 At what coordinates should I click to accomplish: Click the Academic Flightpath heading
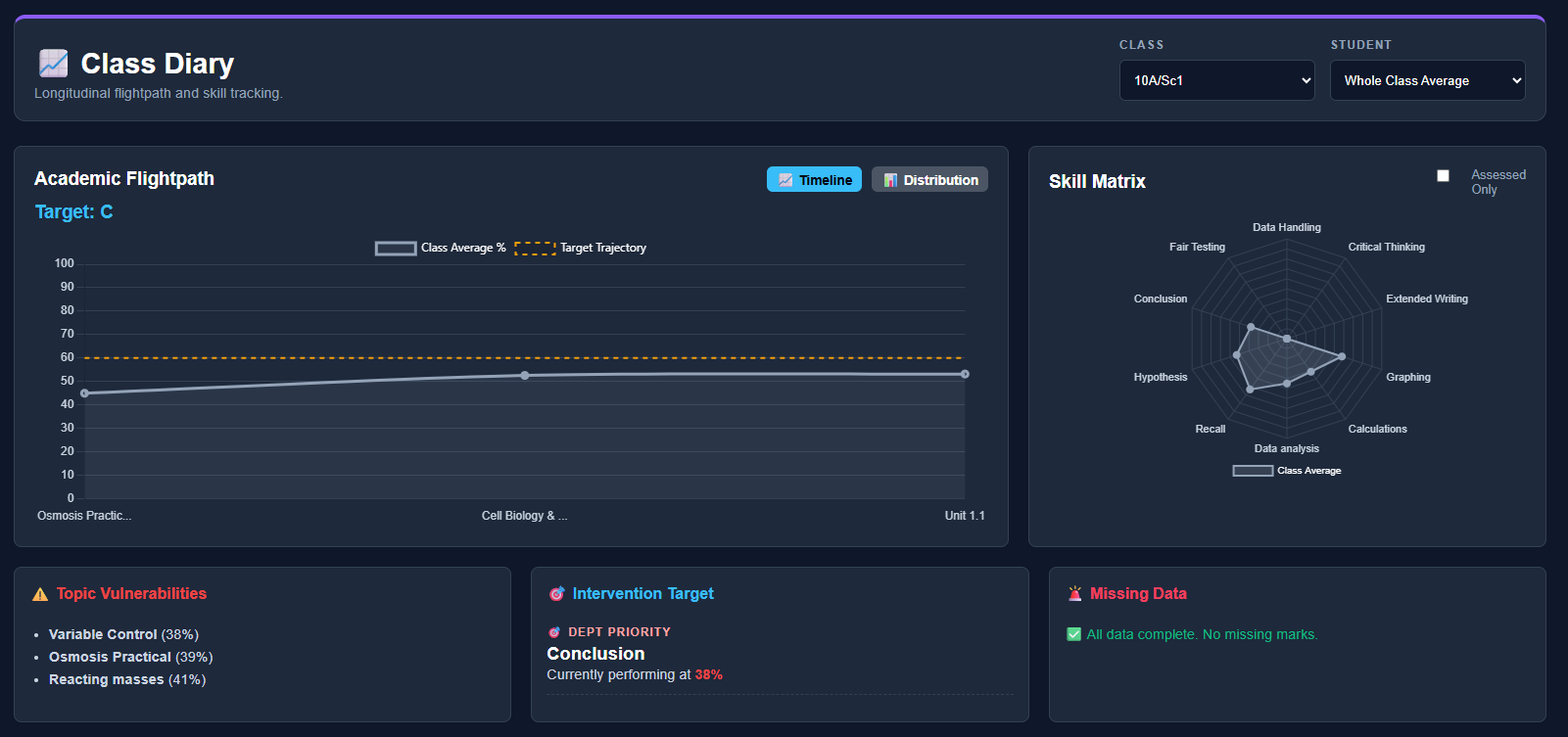[124, 178]
